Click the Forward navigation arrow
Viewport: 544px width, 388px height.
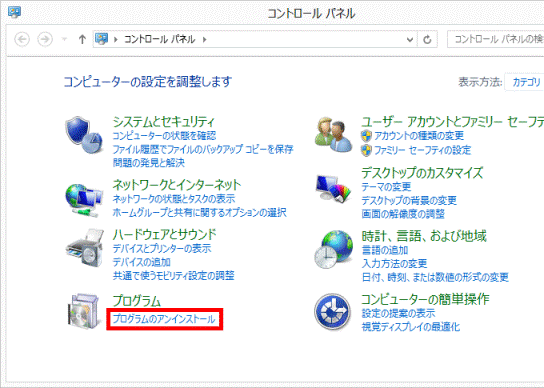point(45,39)
